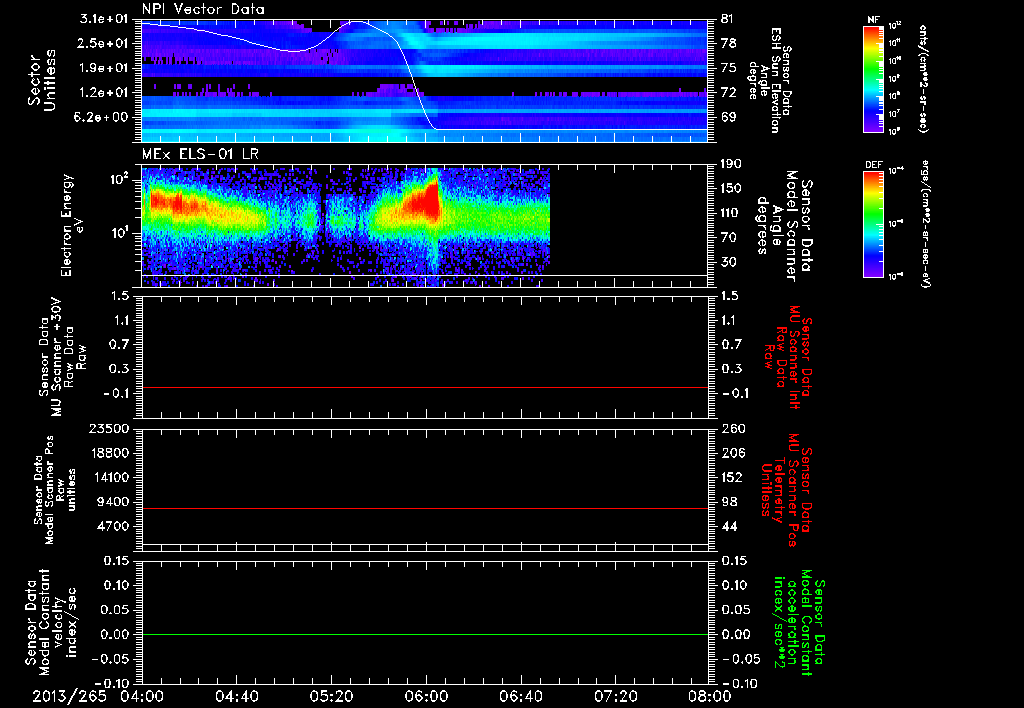Screen dimensions: 1024x708
Task: Click the '18800' scanner position tick
Action: coord(111,453)
